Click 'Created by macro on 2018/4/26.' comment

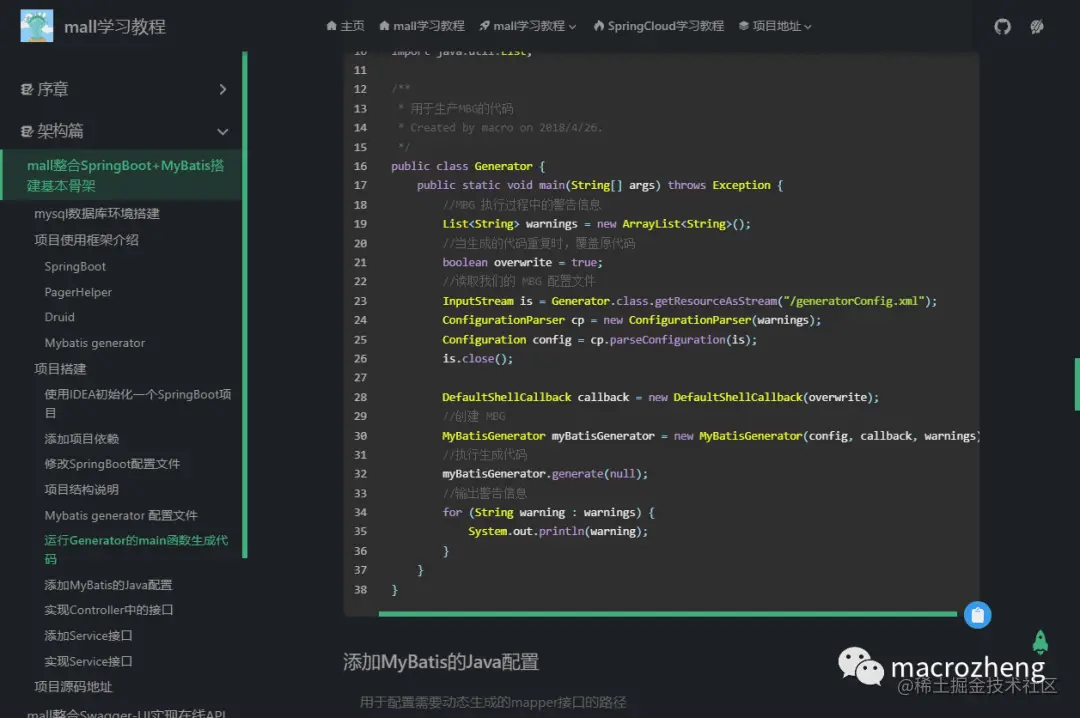pos(506,127)
